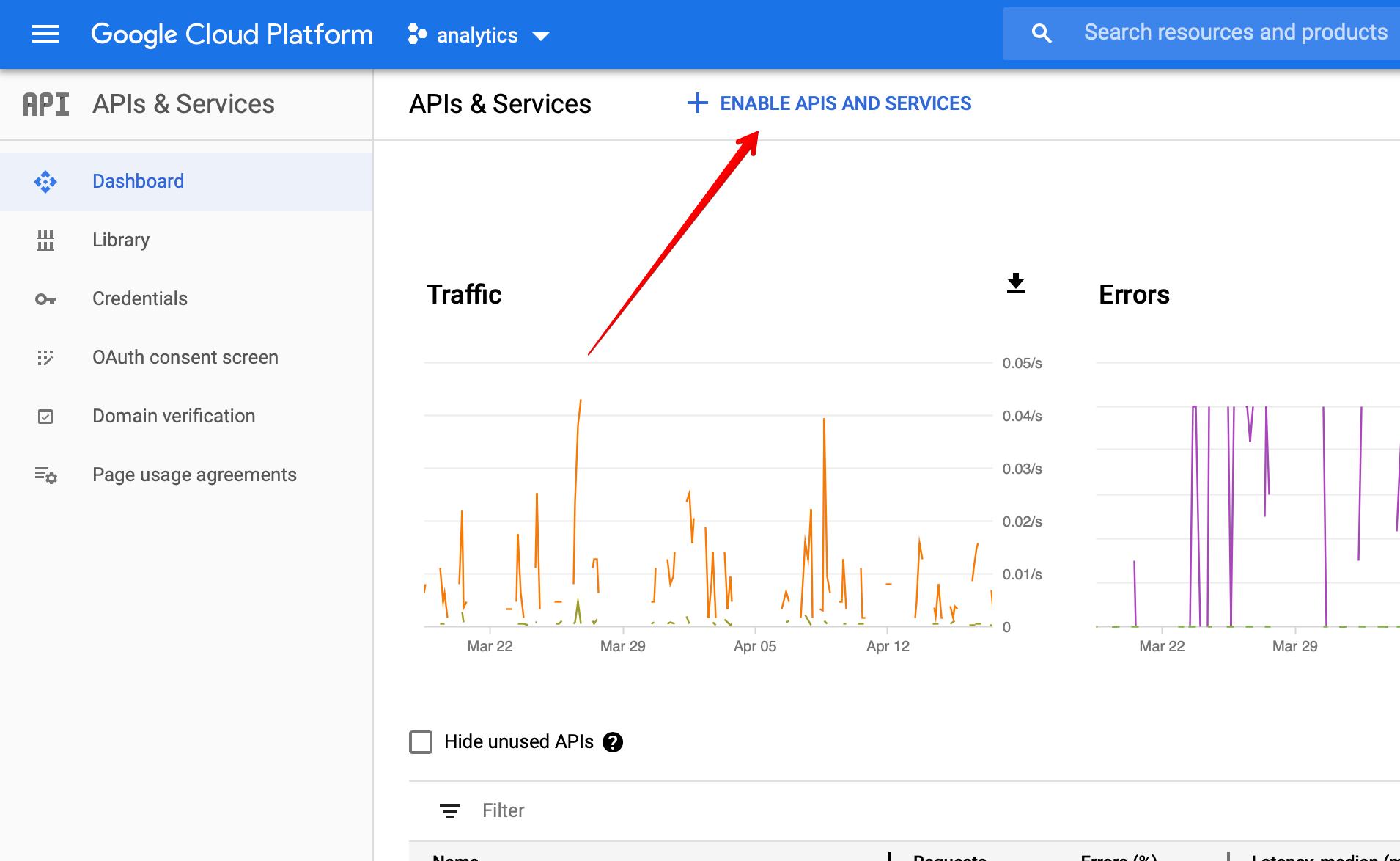1400x861 pixels.
Task: Click the search magnifier icon
Action: [1042, 33]
